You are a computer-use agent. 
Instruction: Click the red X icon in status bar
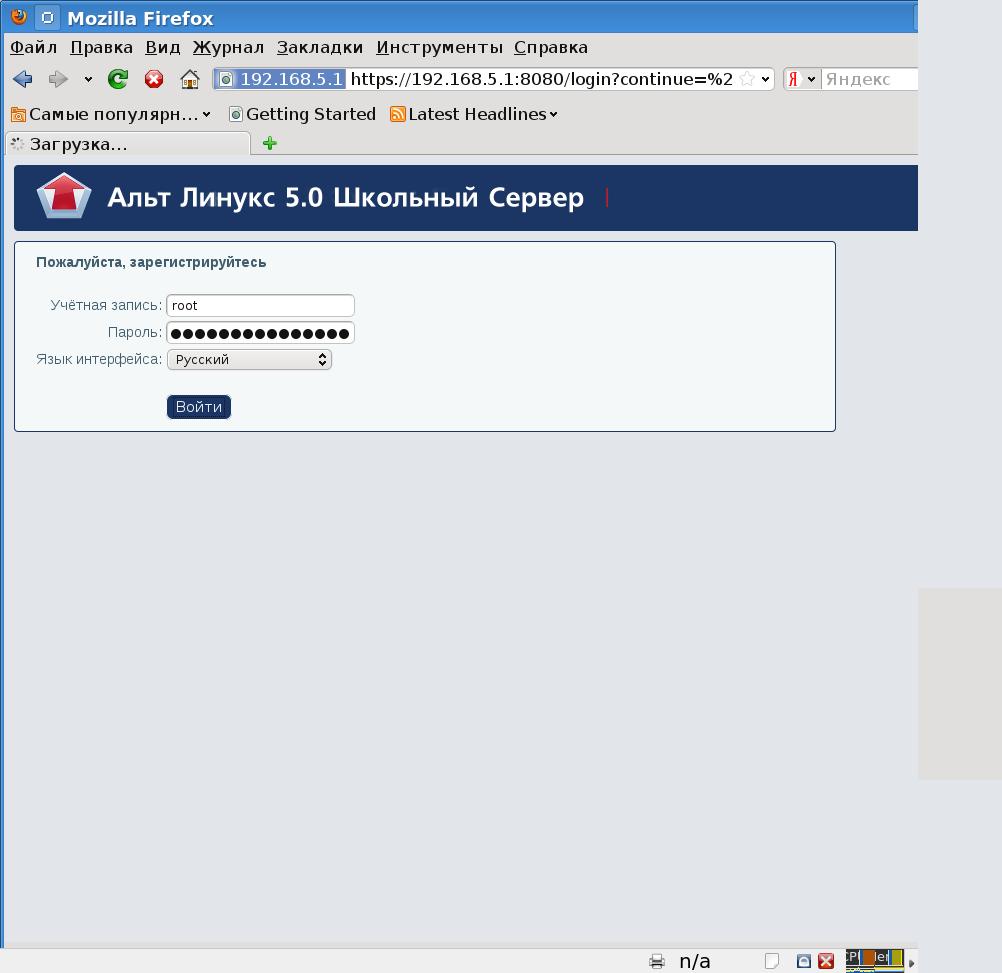pos(826,961)
